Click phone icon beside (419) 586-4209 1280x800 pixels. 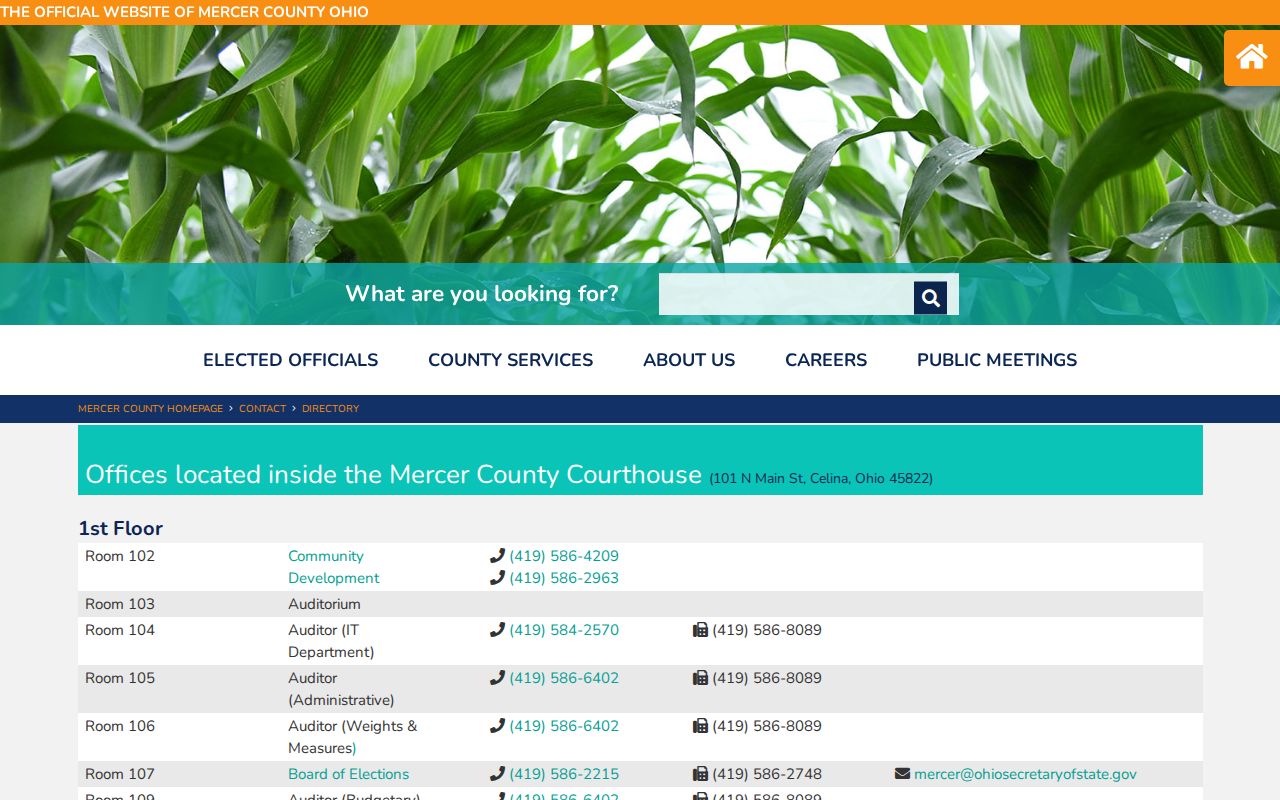(x=497, y=555)
